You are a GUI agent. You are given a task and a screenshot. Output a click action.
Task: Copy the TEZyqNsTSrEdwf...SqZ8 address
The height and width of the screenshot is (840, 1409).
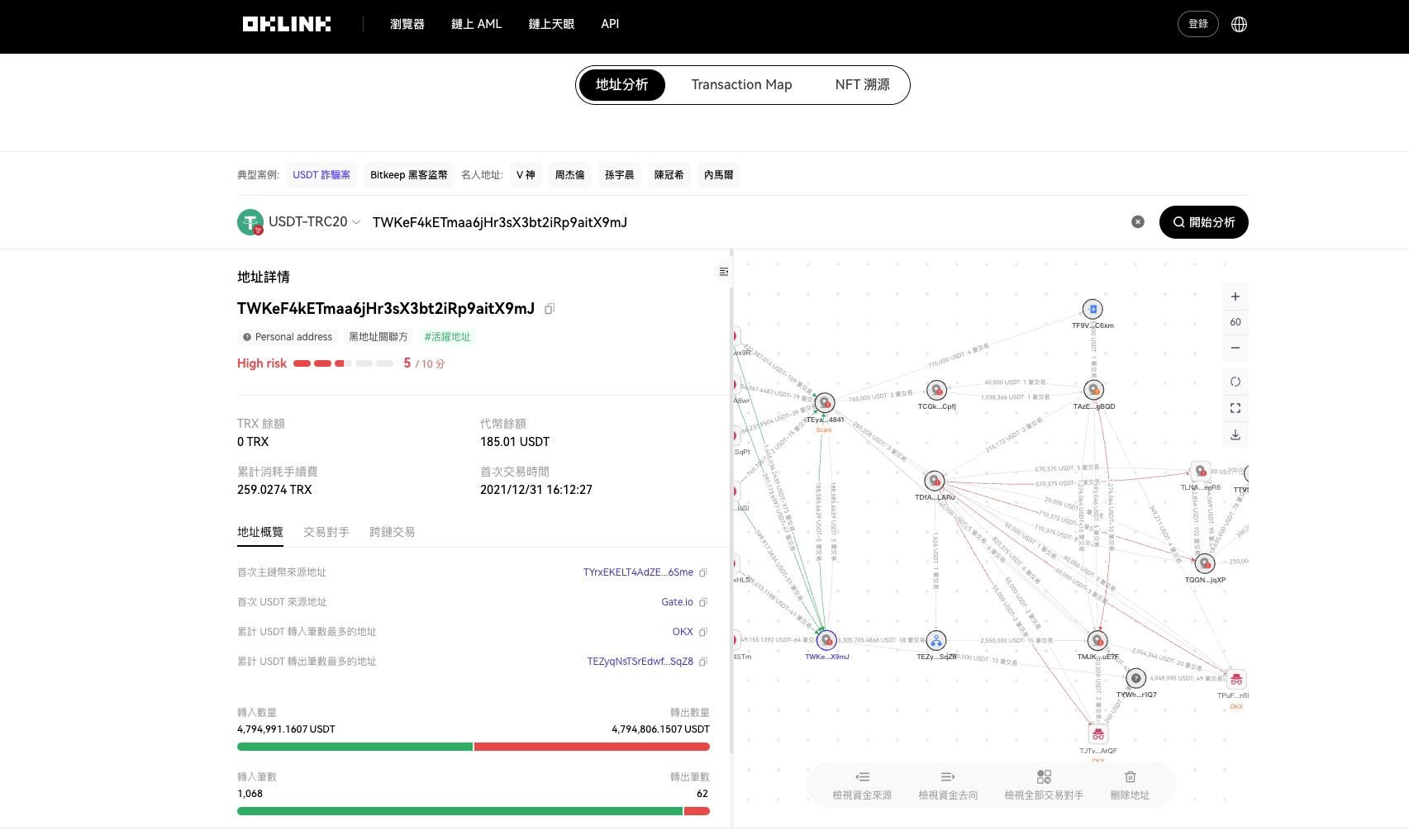click(703, 662)
